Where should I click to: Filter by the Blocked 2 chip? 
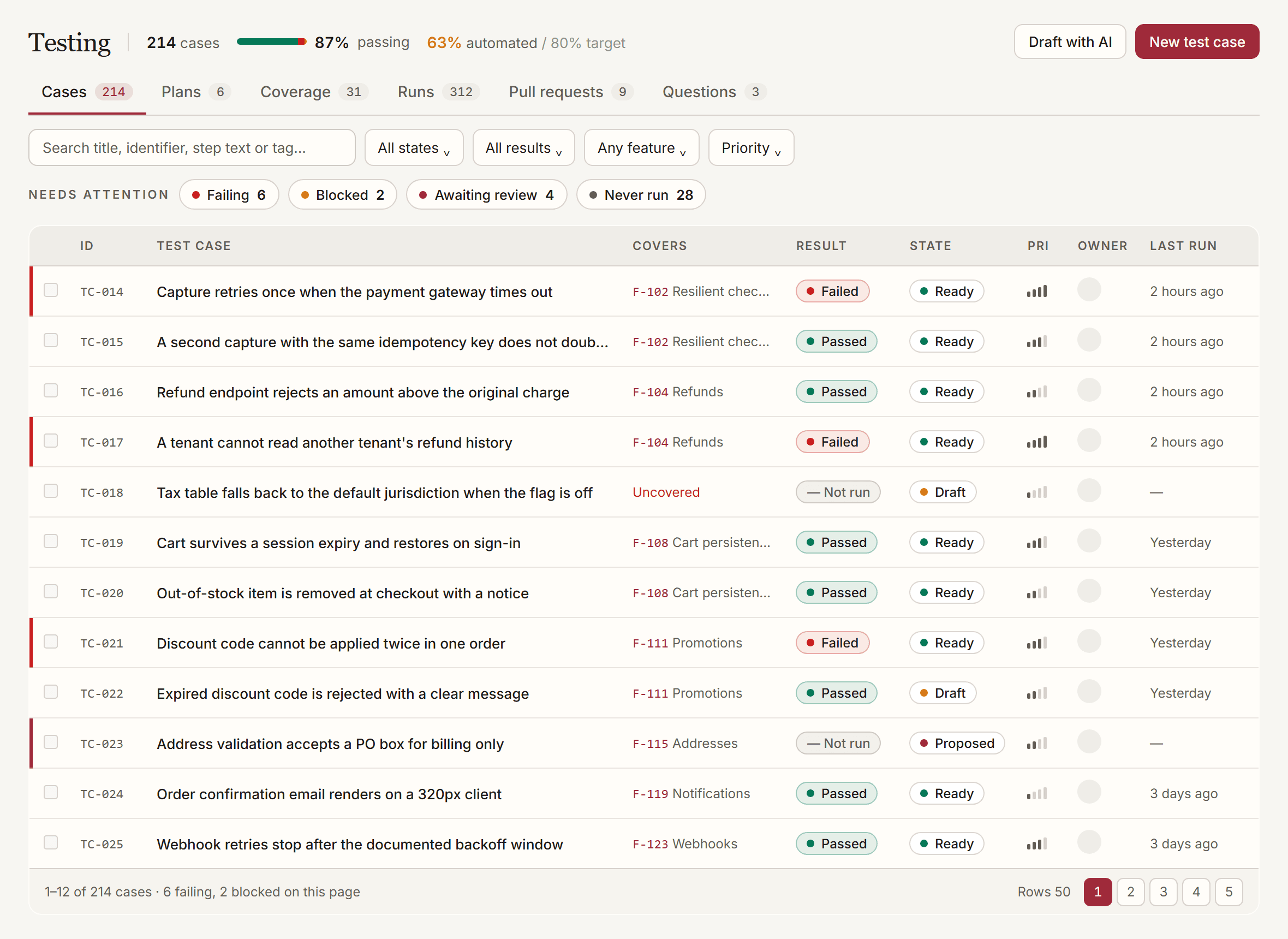click(x=343, y=195)
